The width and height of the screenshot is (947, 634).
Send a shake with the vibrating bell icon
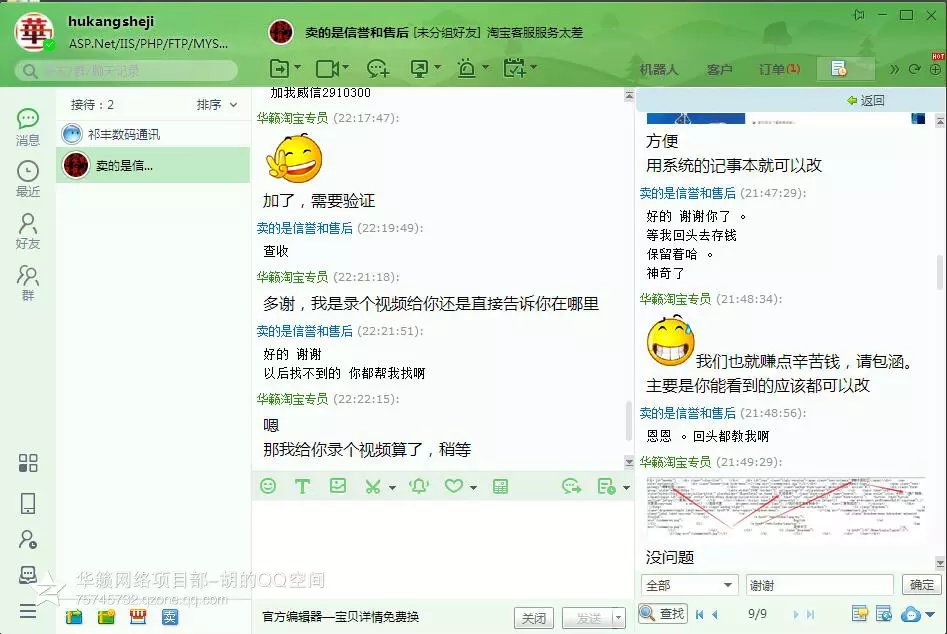(x=419, y=486)
